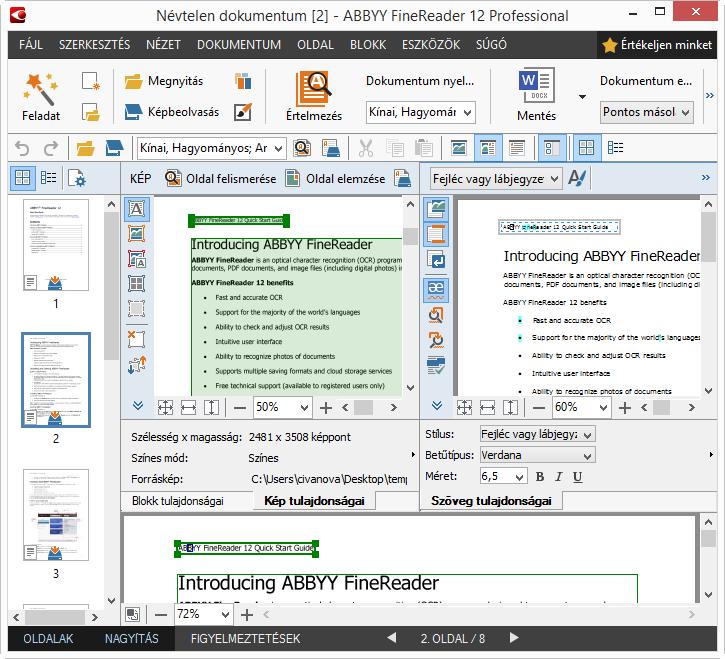Open the 50% zoom dropdown

click(282, 407)
